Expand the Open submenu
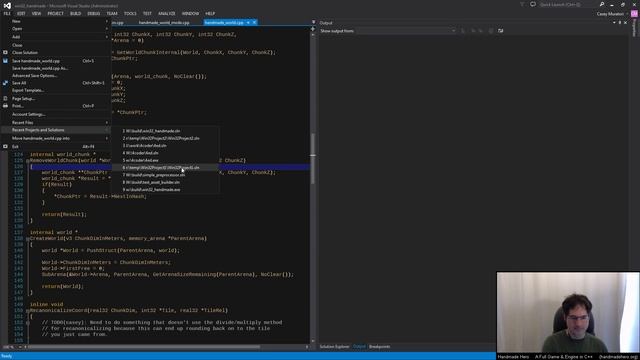Screen dimensions: 640x360 pyautogui.click(x=56, y=29)
